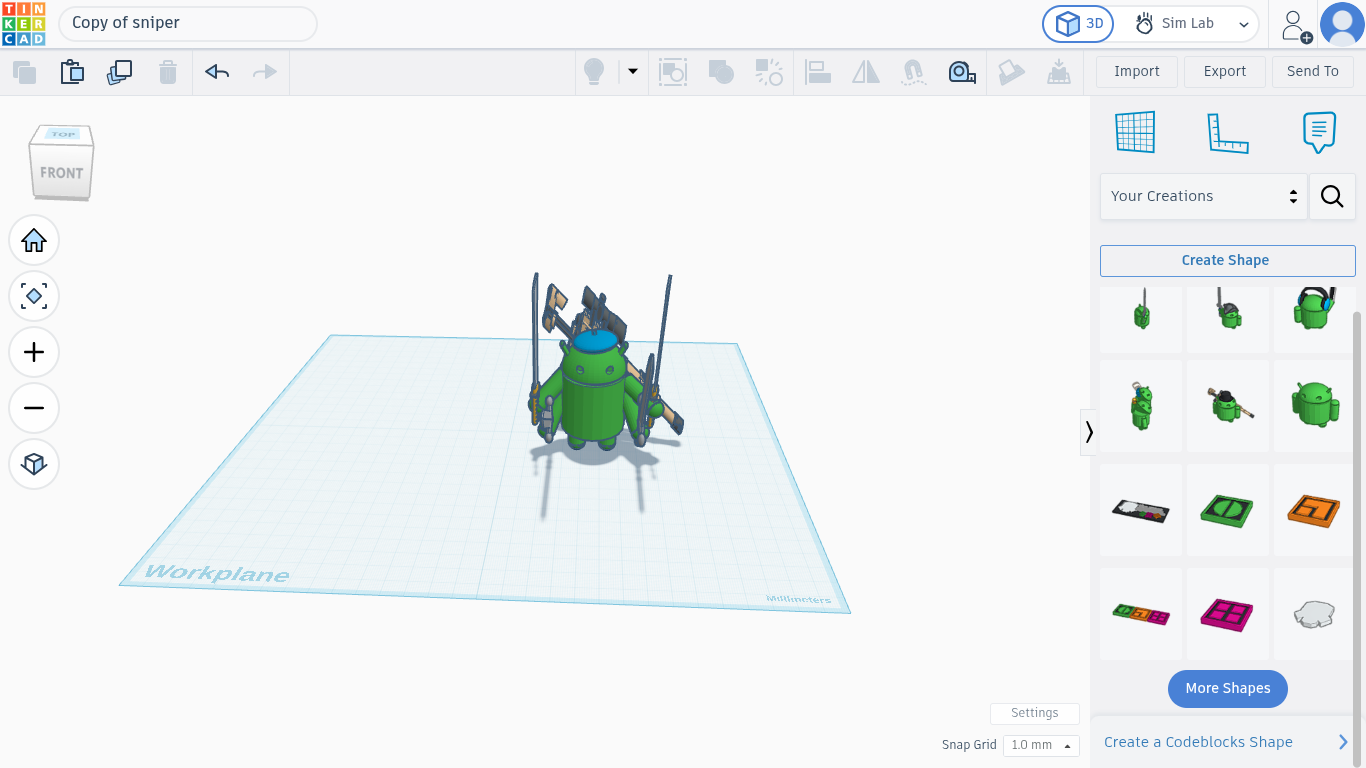The height and width of the screenshot is (768, 1366).
Task: Click the Home view button
Action: [34, 240]
